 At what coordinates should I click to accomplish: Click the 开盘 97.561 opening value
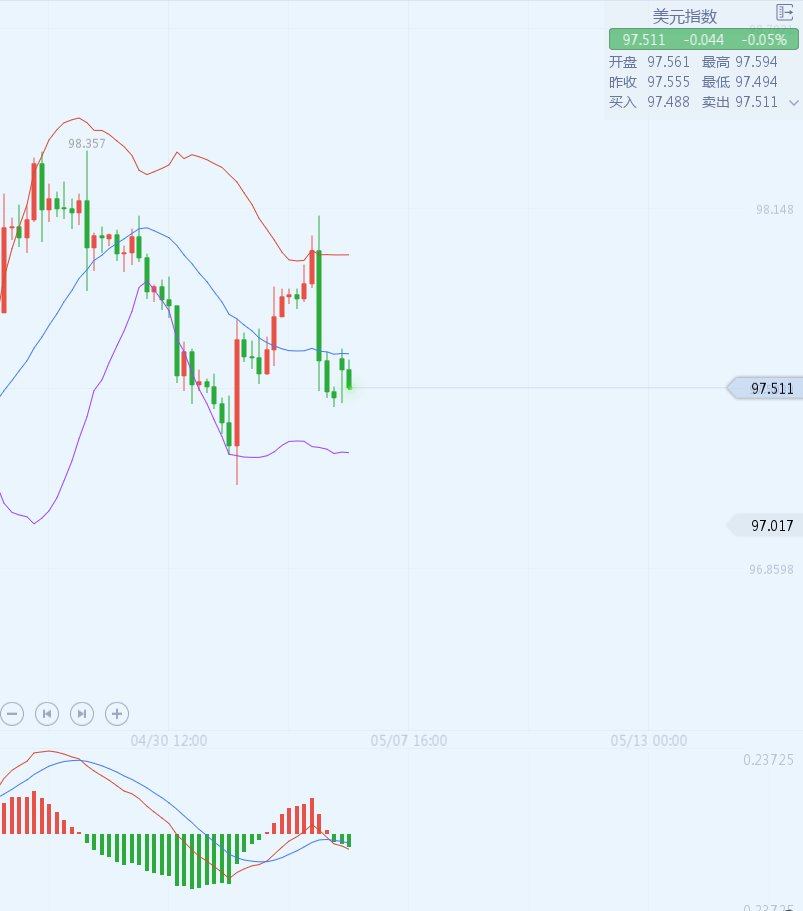click(x=649, y=62)
